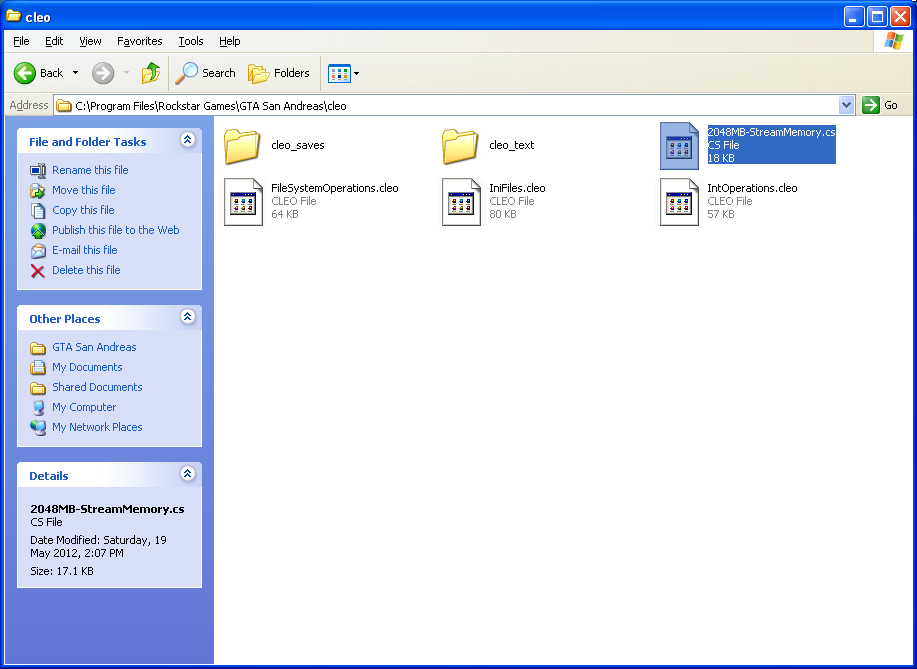Select the 2048MB-StreamMemory.cs file icon
Screen dimensions: 917x669
tap(679, 146)
